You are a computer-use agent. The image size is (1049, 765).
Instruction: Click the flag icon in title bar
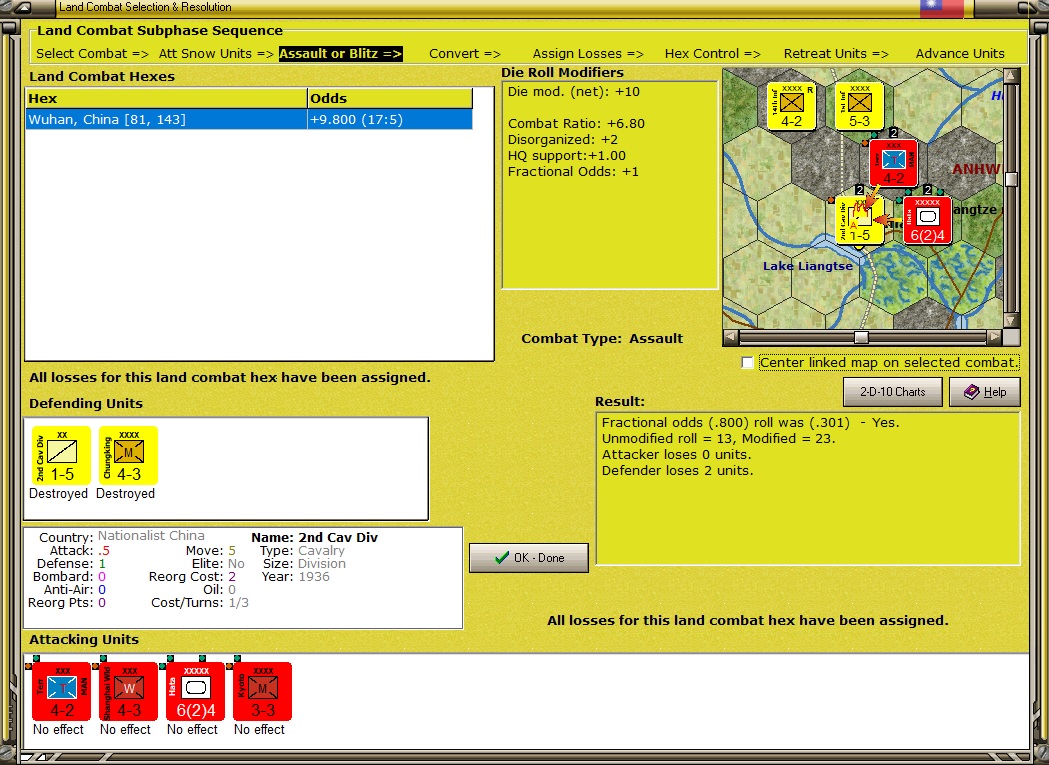pos(941,8)
